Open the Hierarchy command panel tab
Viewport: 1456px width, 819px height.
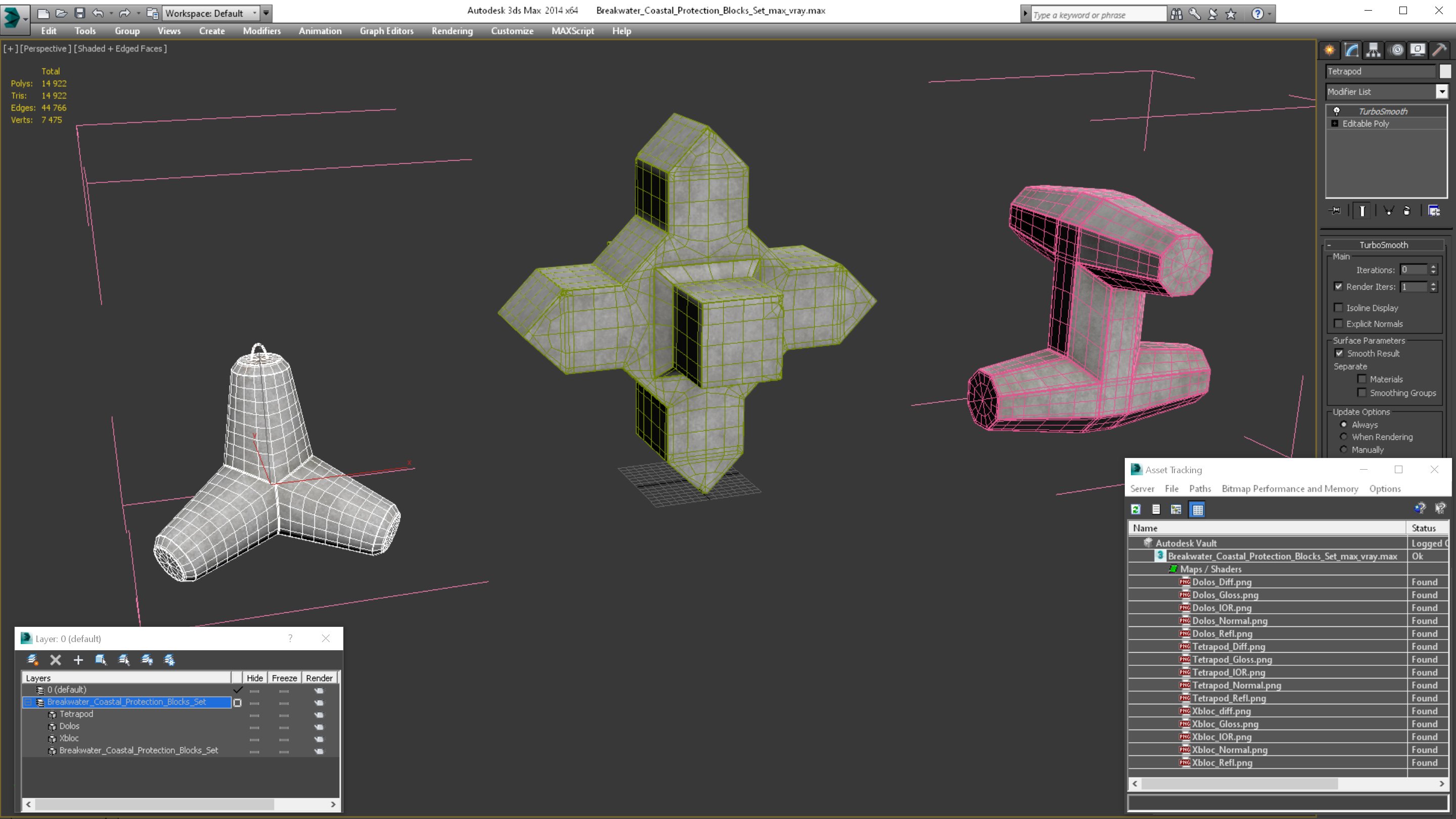[1374, 51]
